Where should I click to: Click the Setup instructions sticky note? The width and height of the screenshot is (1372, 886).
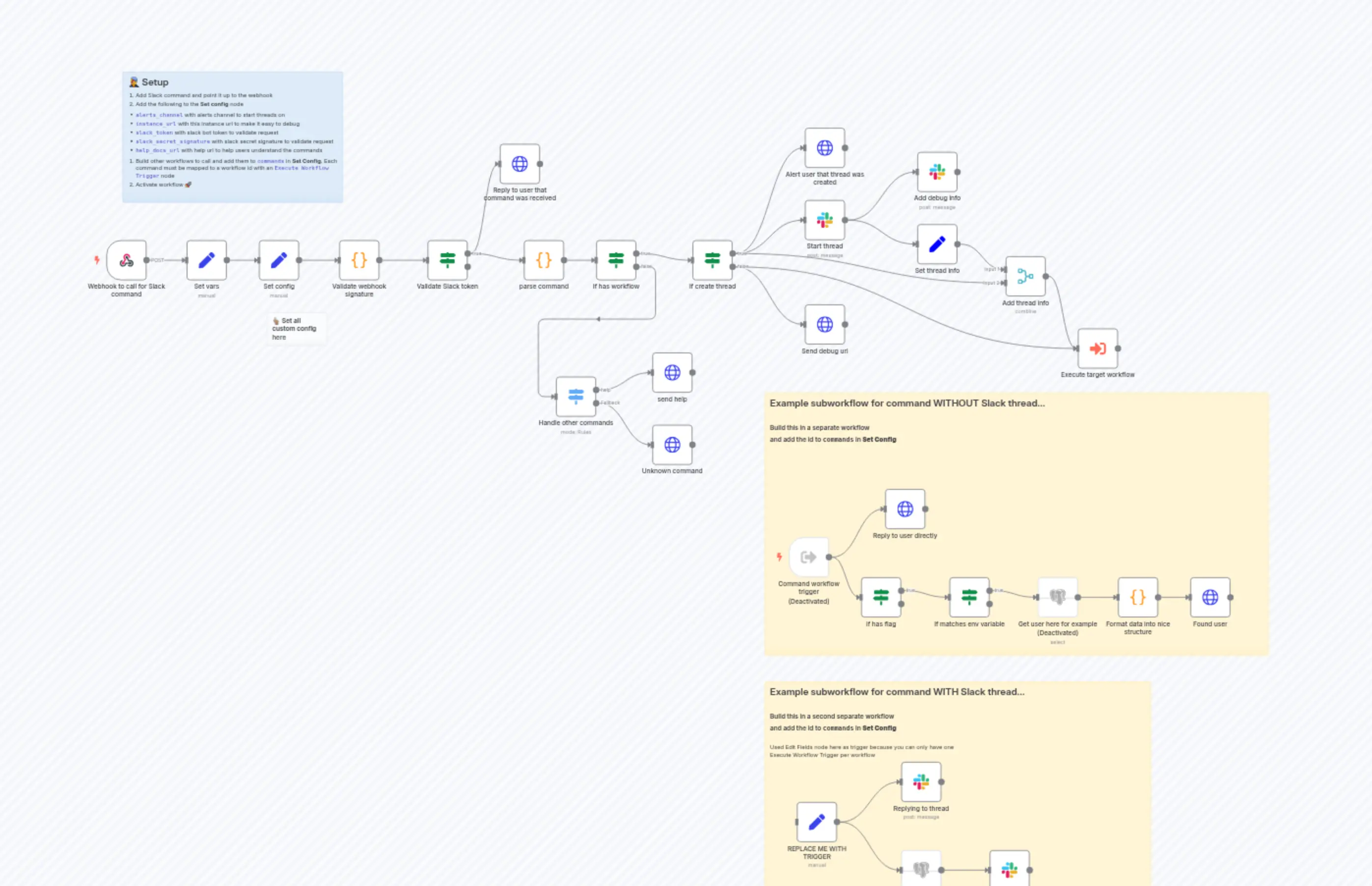(231, 136)
